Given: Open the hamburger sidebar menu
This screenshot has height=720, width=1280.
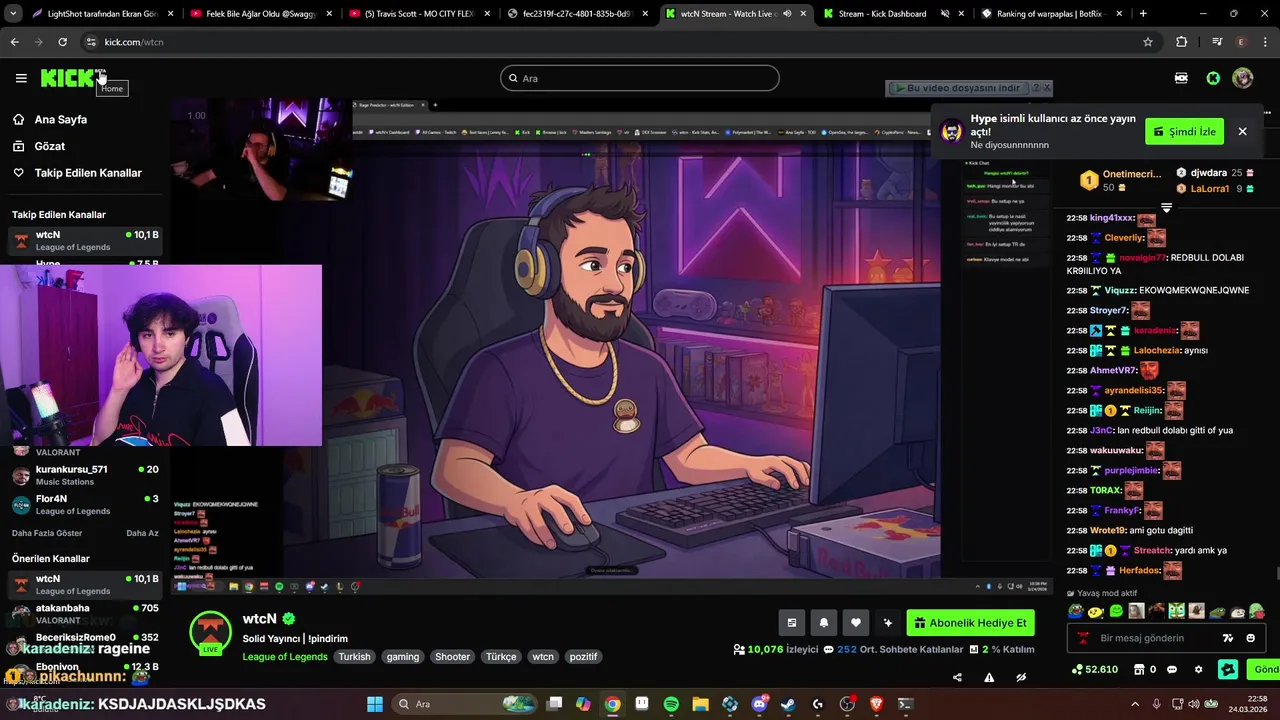Looking at the screenshot, I should click(x=21, y=78).
